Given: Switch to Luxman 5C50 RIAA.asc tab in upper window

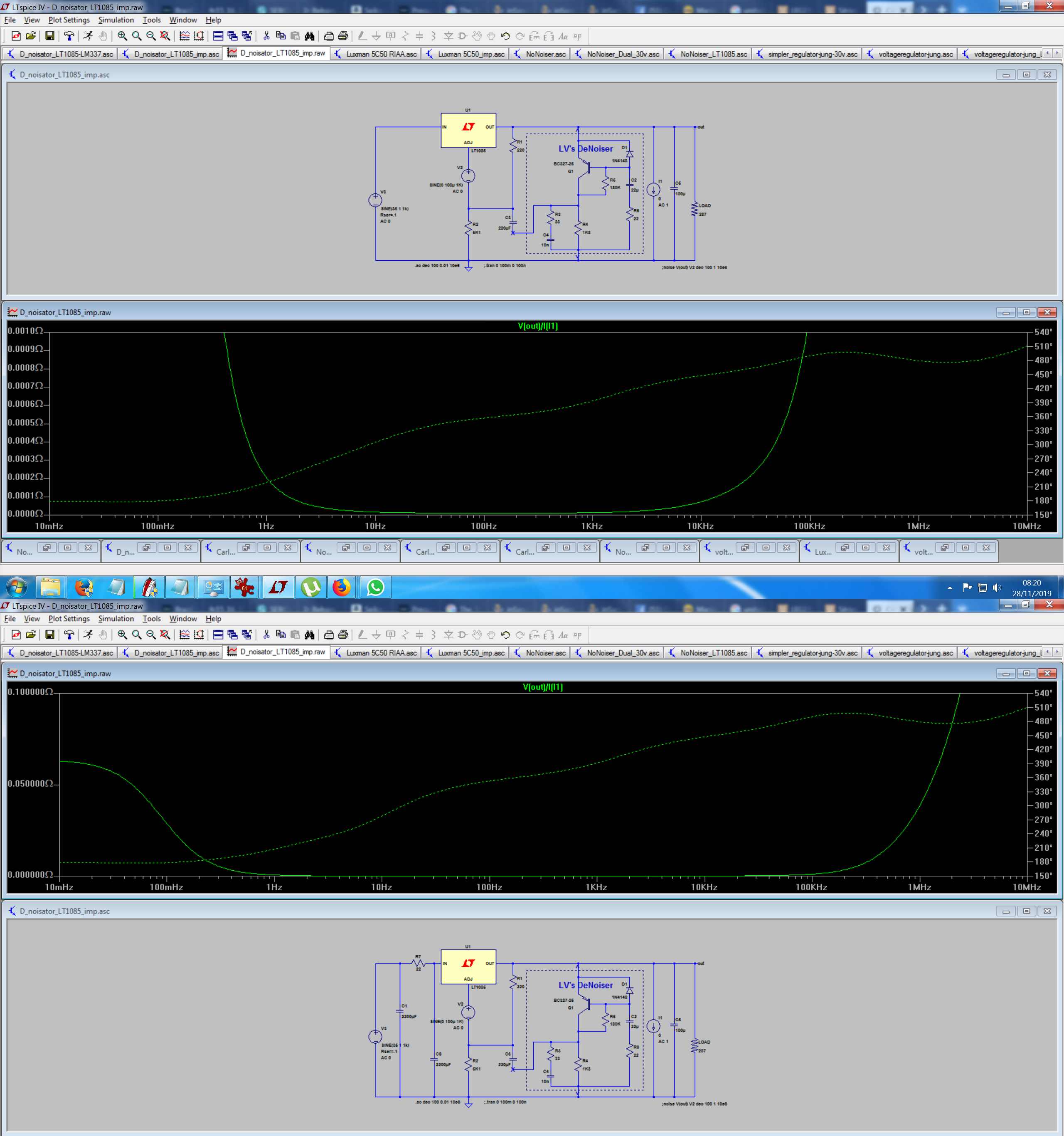Looking at the screenshot, I should (x=376, y=54).
